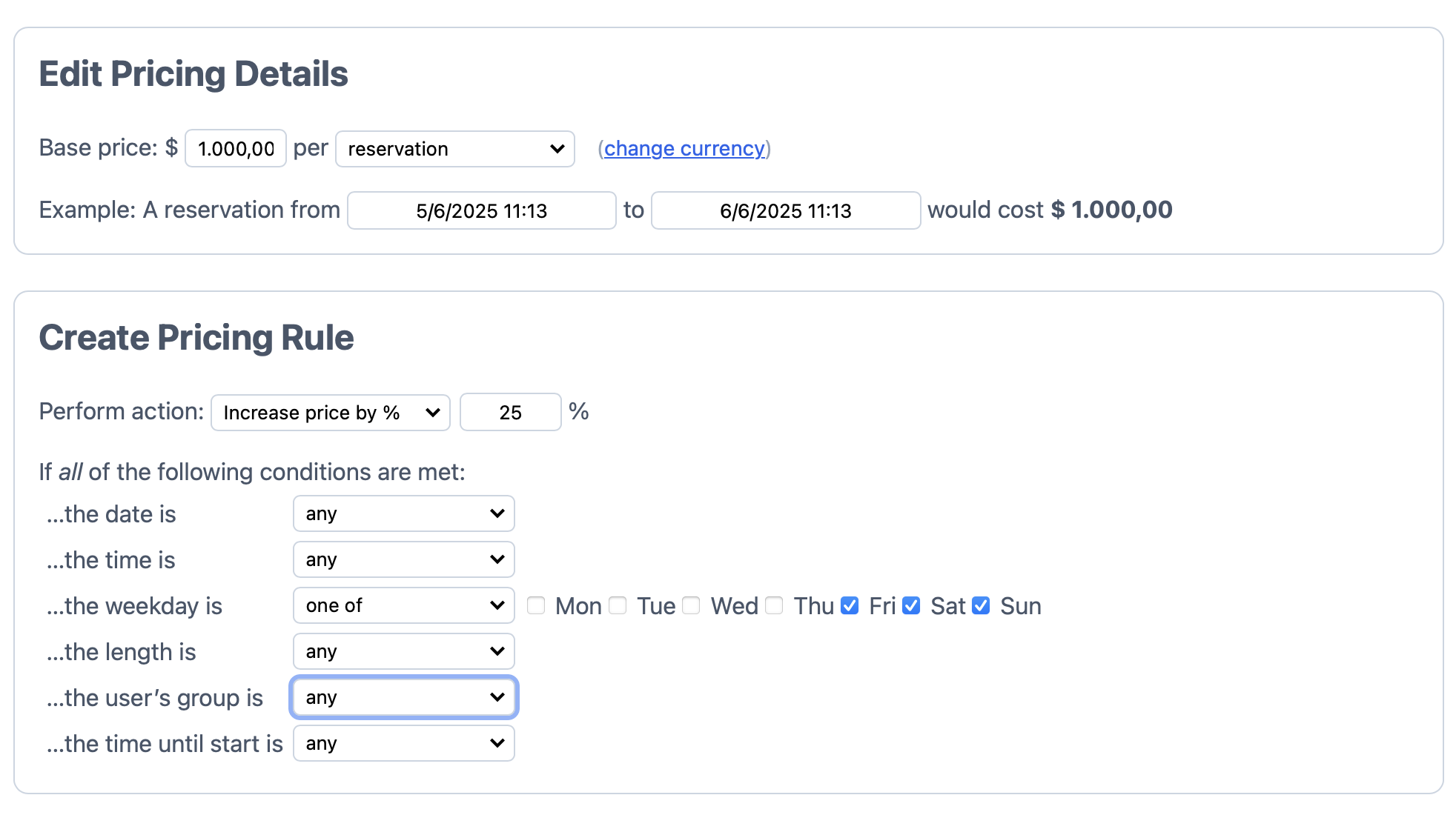Screen dimensions: 1456x815
Task: Expand the time condition dropdown
Action: pos(403,559)
